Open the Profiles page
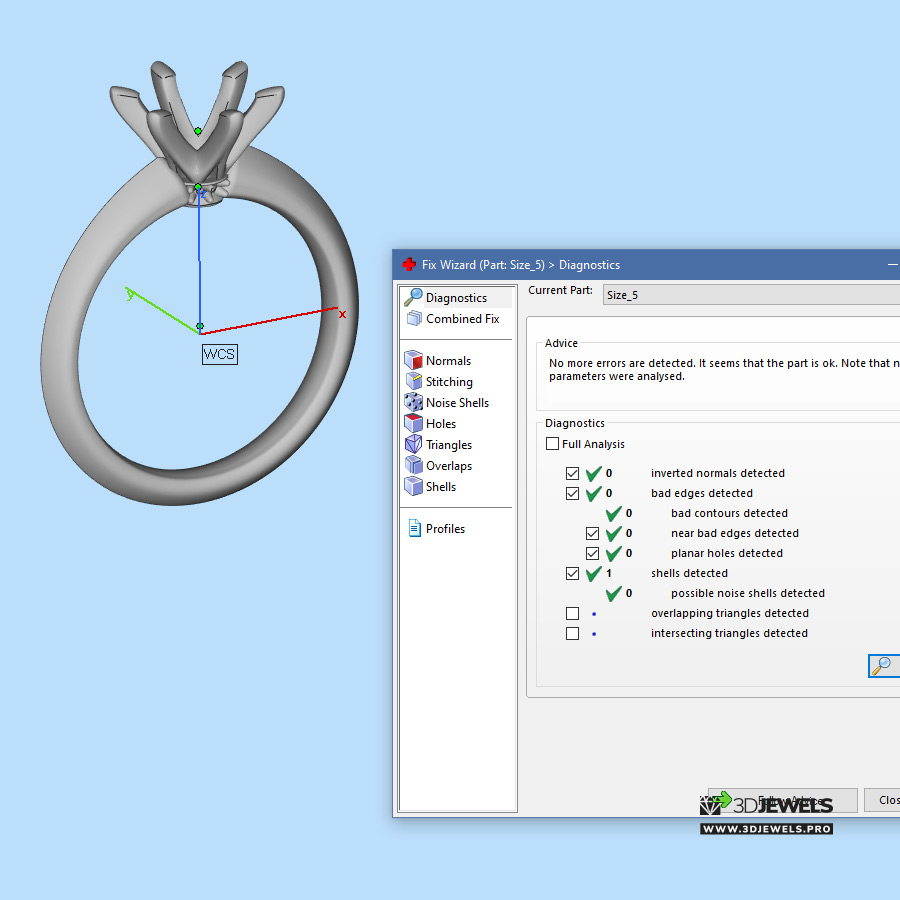Image resolution: width=900 pixels, height=900 pixels. tap(445, 529)
